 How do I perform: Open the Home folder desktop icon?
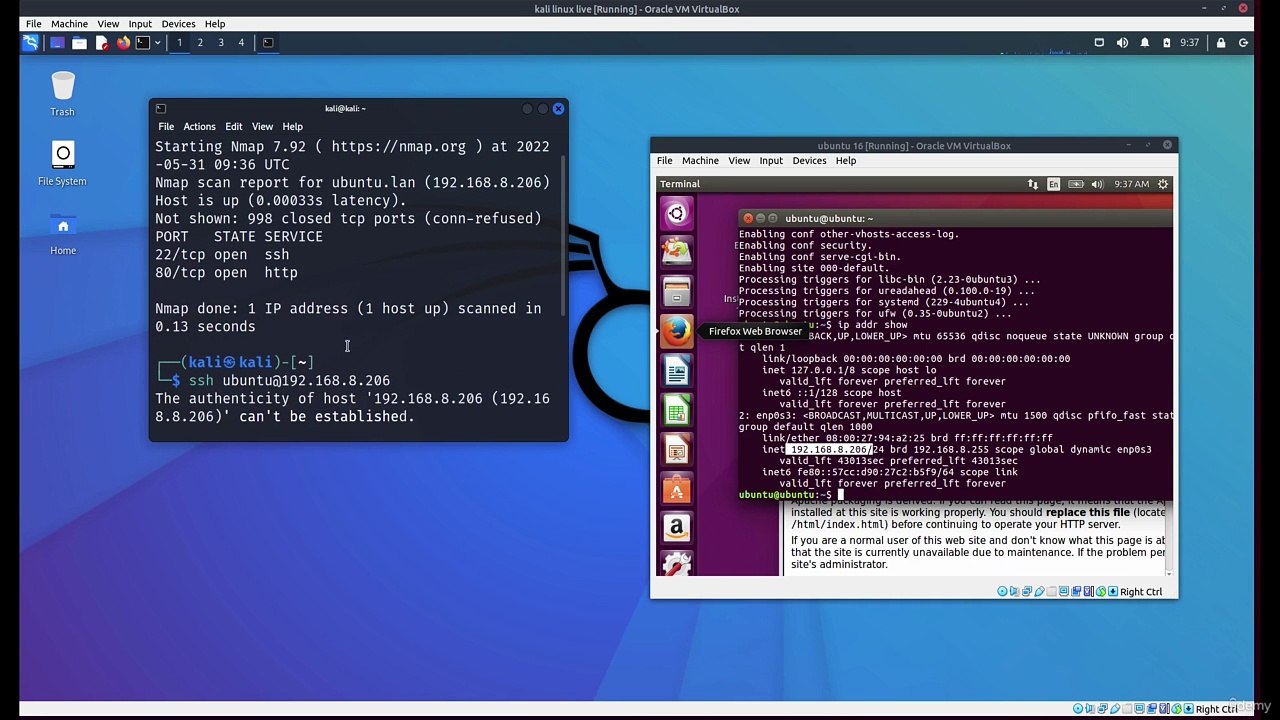pyautogui.click(x=63, y=234)
